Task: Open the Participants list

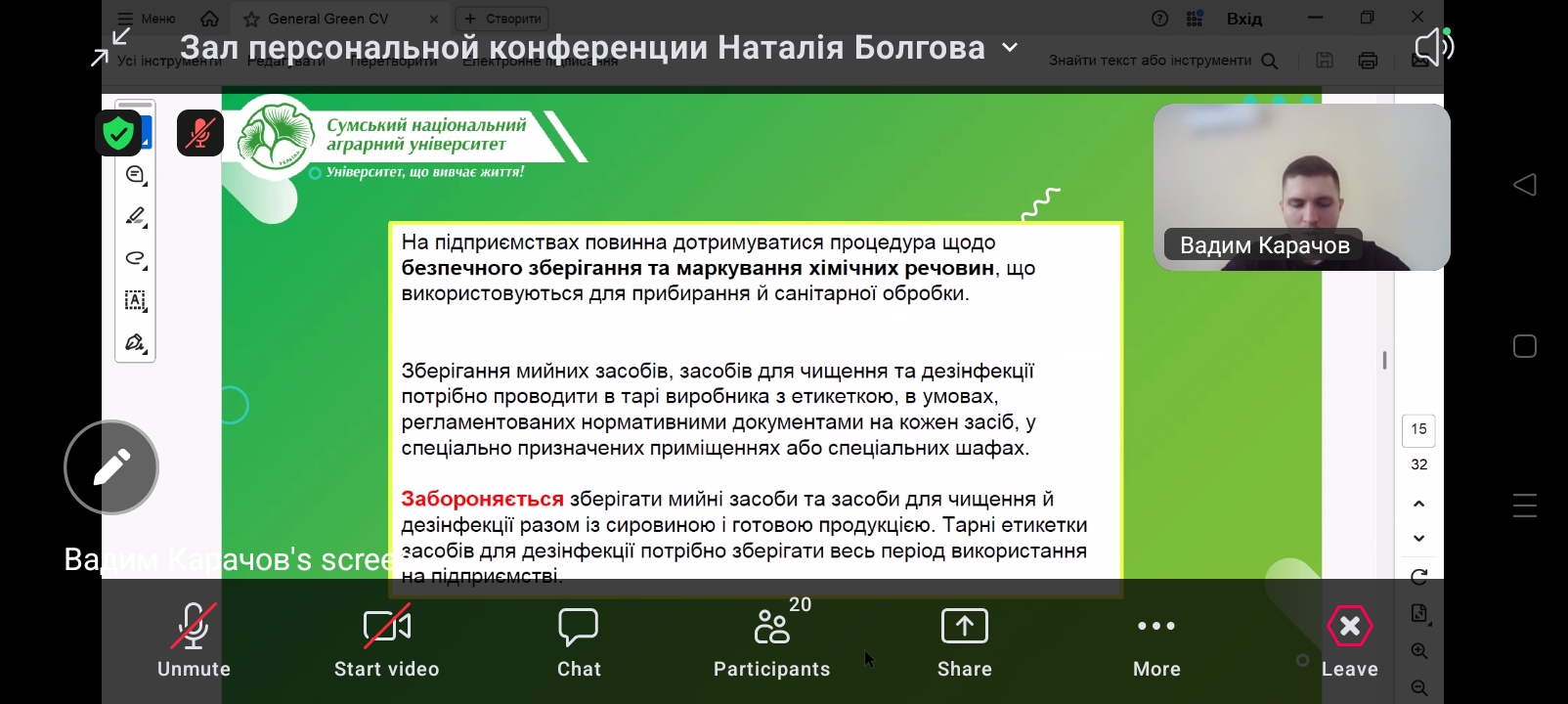Action: coord(771,640)
